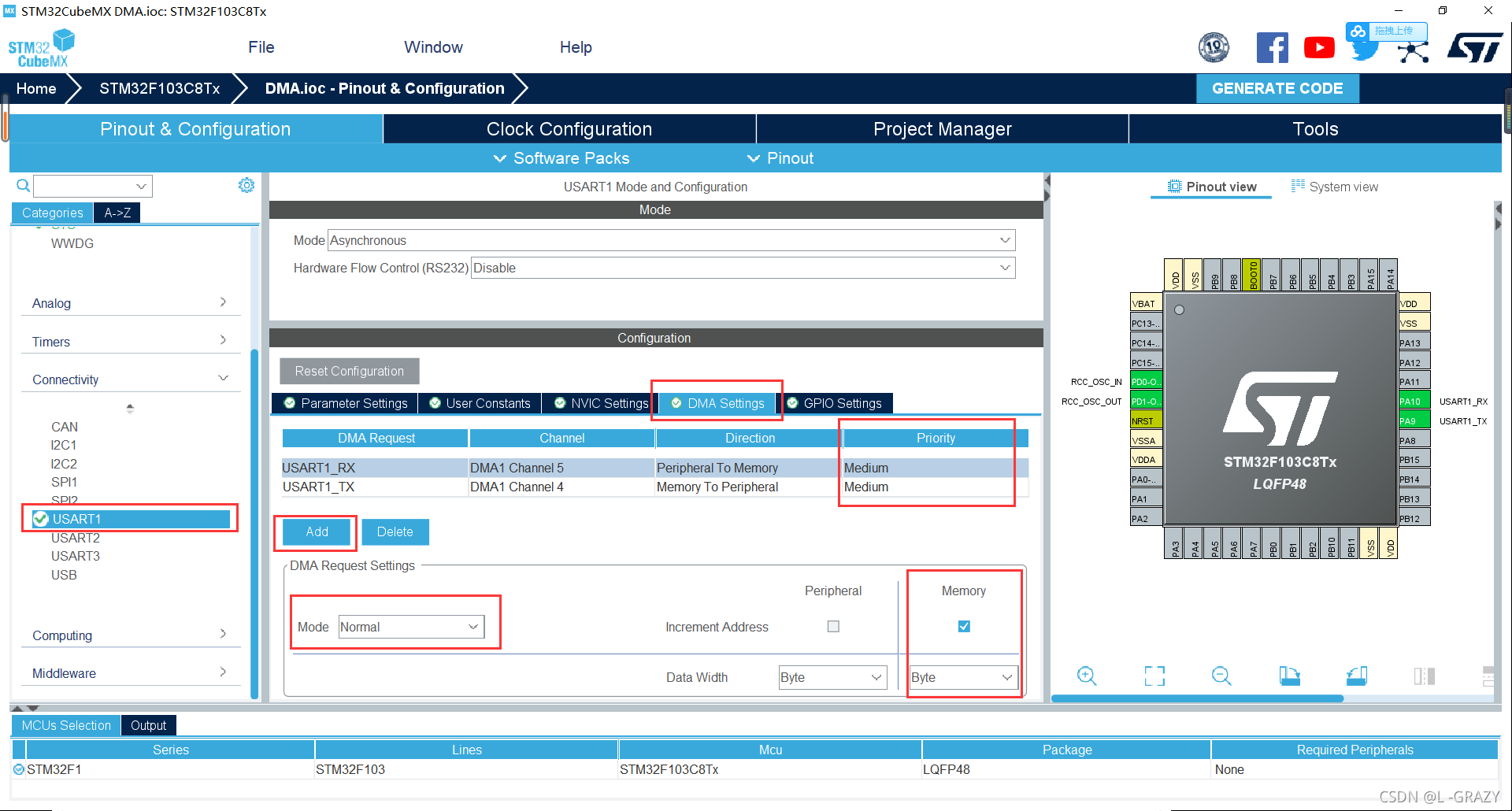Click the STM32CubeMX logo icon
Image resolution: width=1512 pixels, height=811 pixels.
coord(41,48)
